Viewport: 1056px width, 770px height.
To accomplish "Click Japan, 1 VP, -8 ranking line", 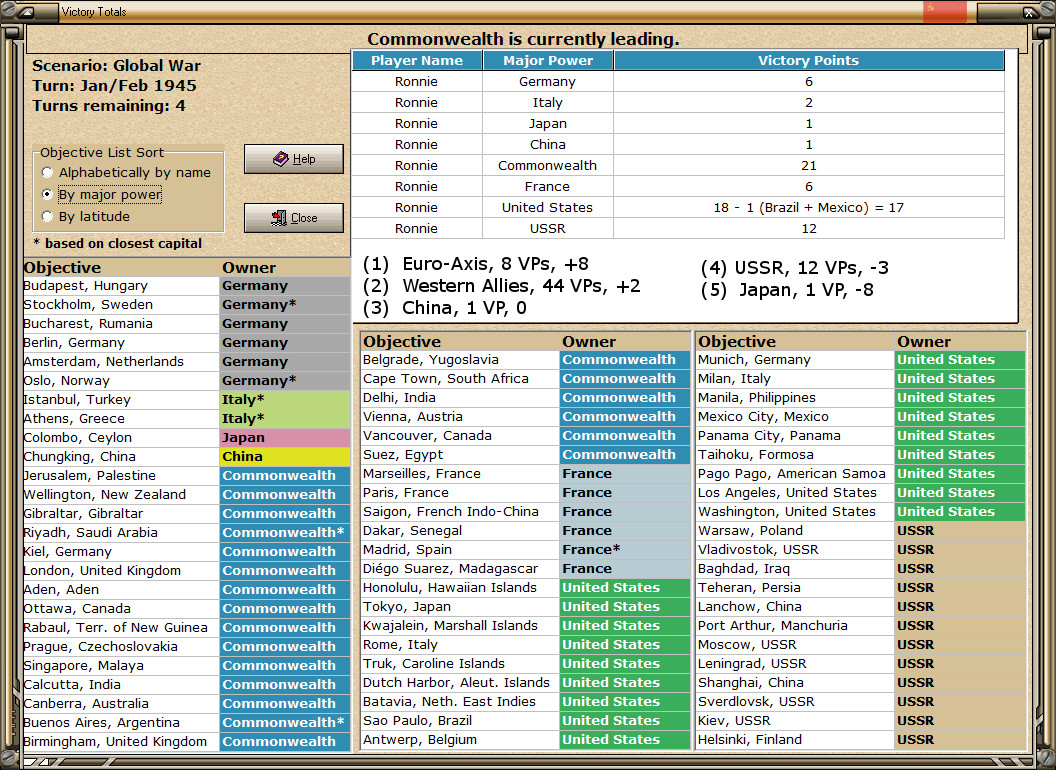I will [787, 290].
